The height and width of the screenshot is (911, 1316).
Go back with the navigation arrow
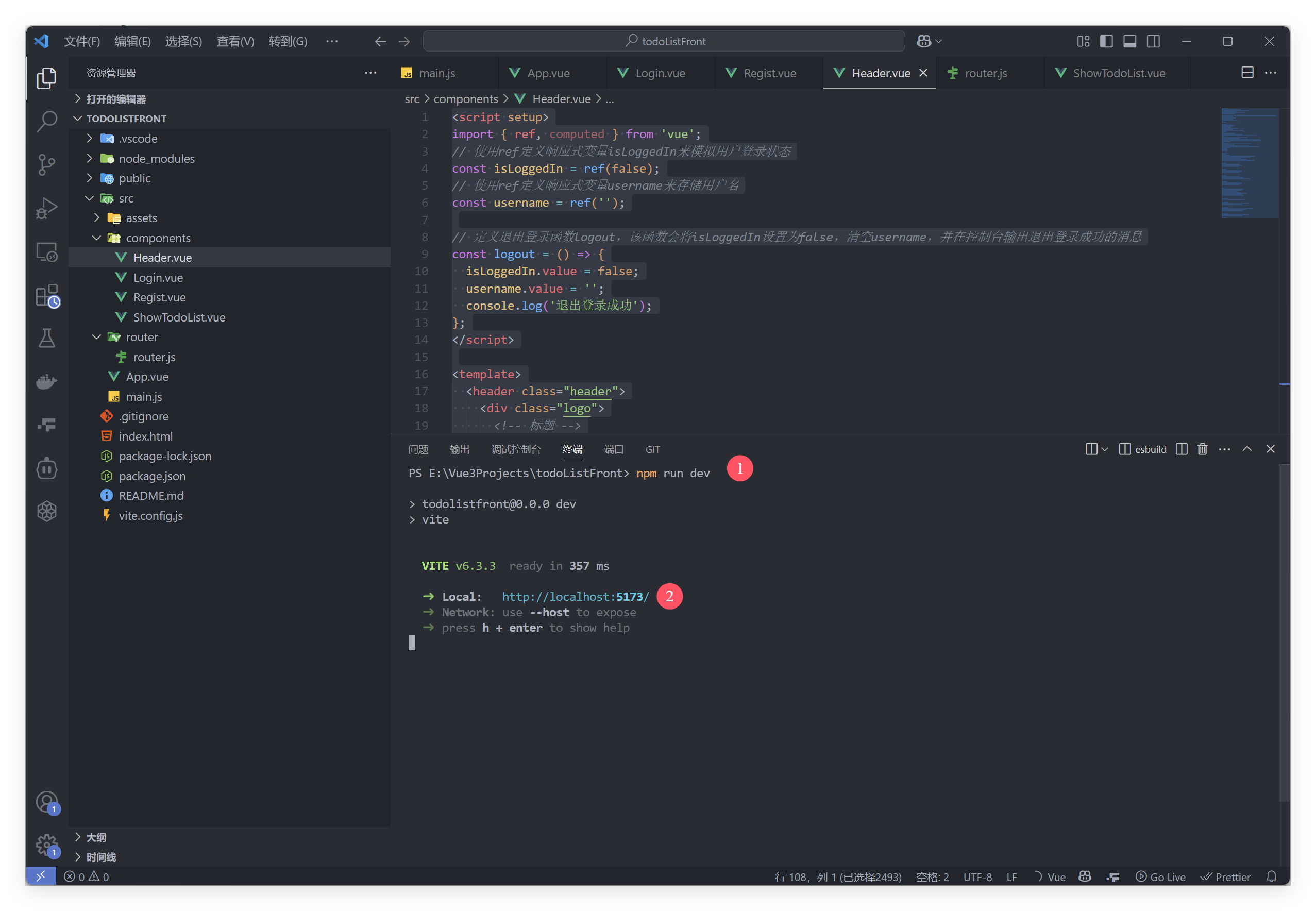(380, 42)
